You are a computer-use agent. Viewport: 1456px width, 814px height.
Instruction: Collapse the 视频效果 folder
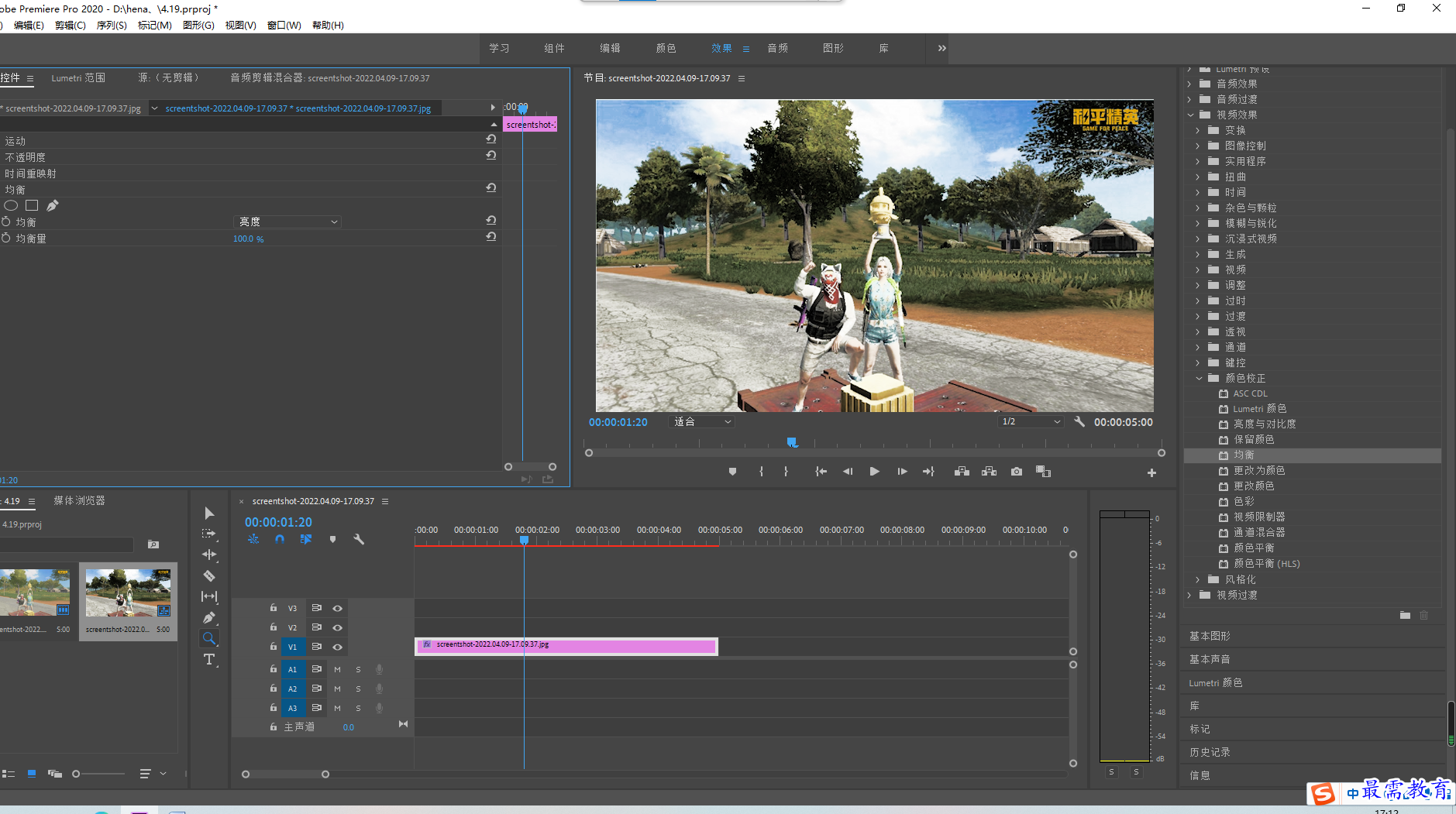click(1190, 115)
